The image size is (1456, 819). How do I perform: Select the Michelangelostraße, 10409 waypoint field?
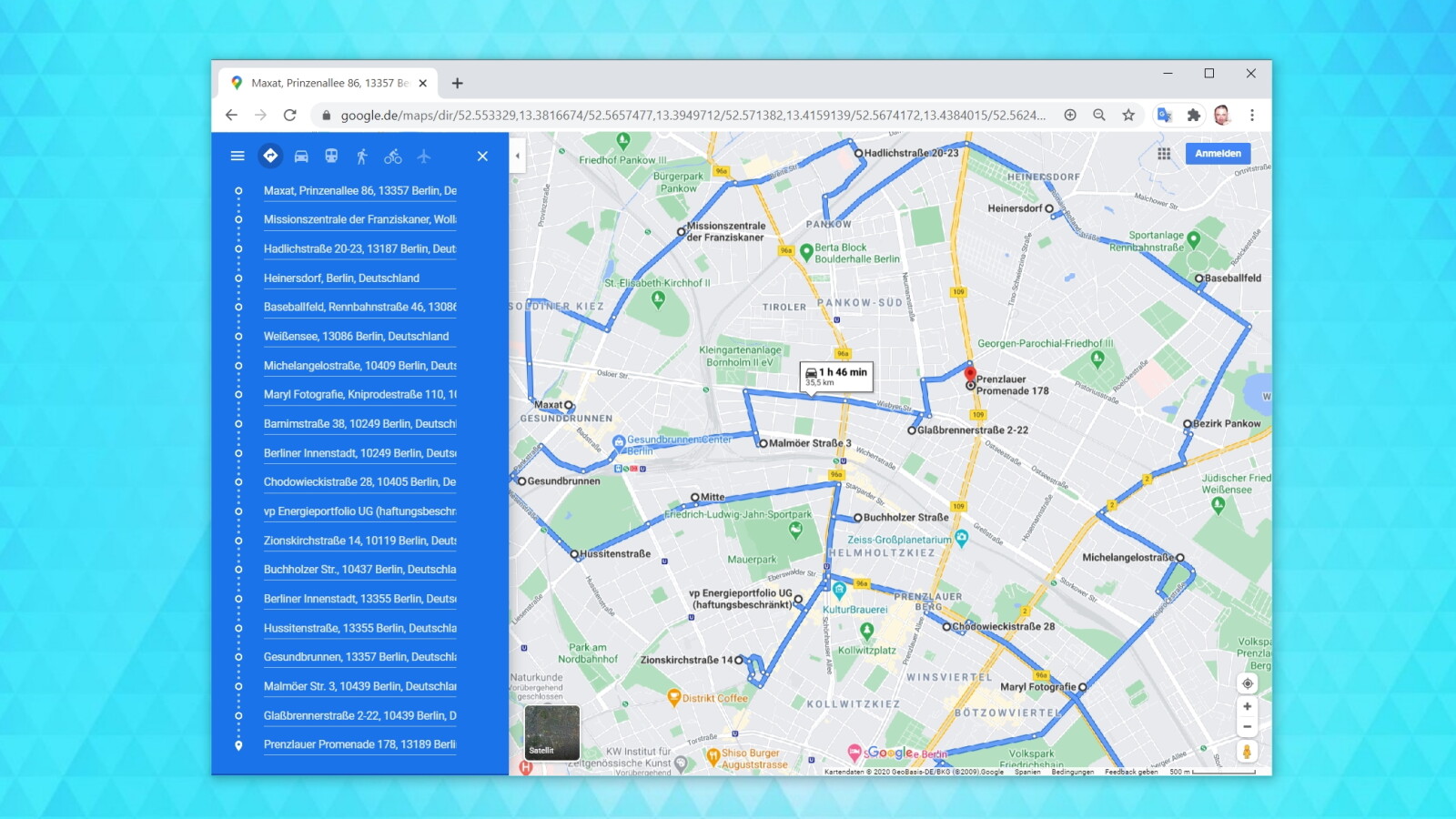point(359,365)
